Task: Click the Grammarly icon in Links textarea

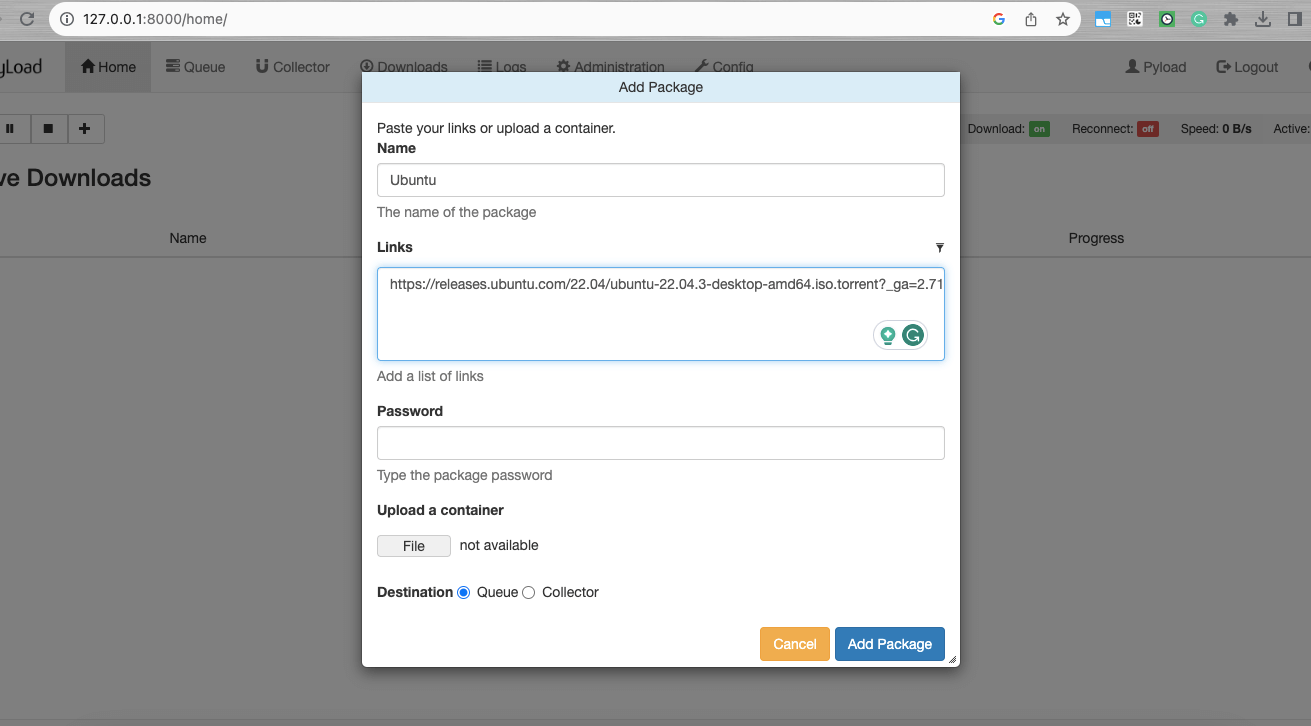Action: (x=912, y=336)
